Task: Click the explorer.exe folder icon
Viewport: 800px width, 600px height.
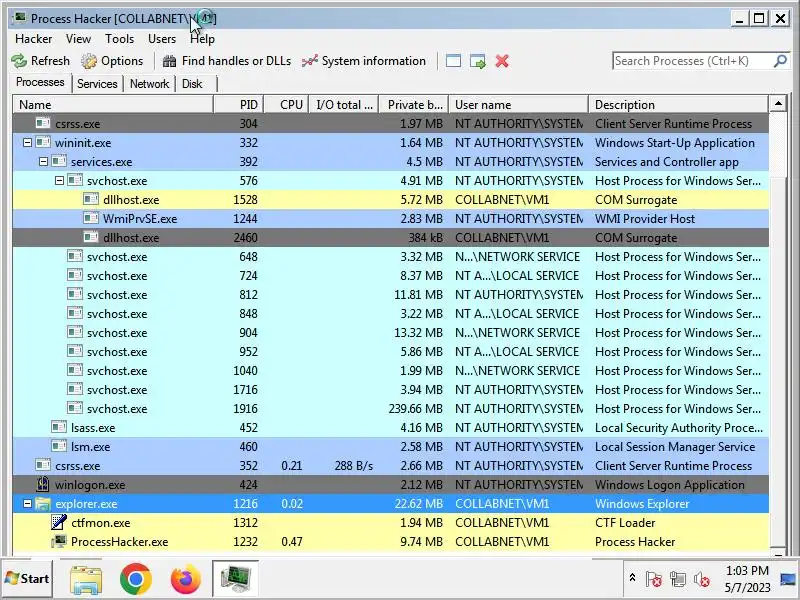Action: coord(43,504)
